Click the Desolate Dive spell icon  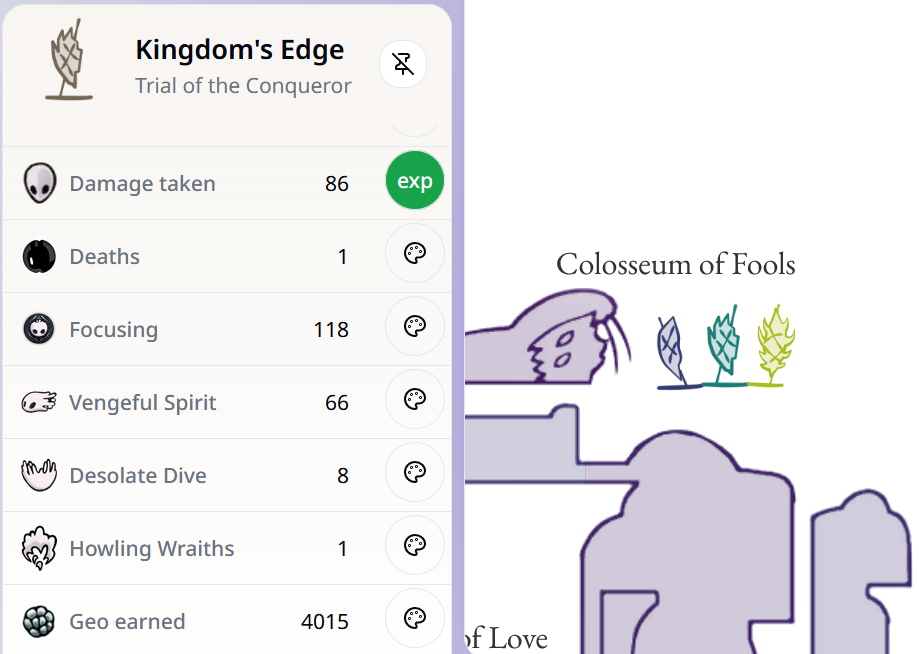click(x=39, y=475)
